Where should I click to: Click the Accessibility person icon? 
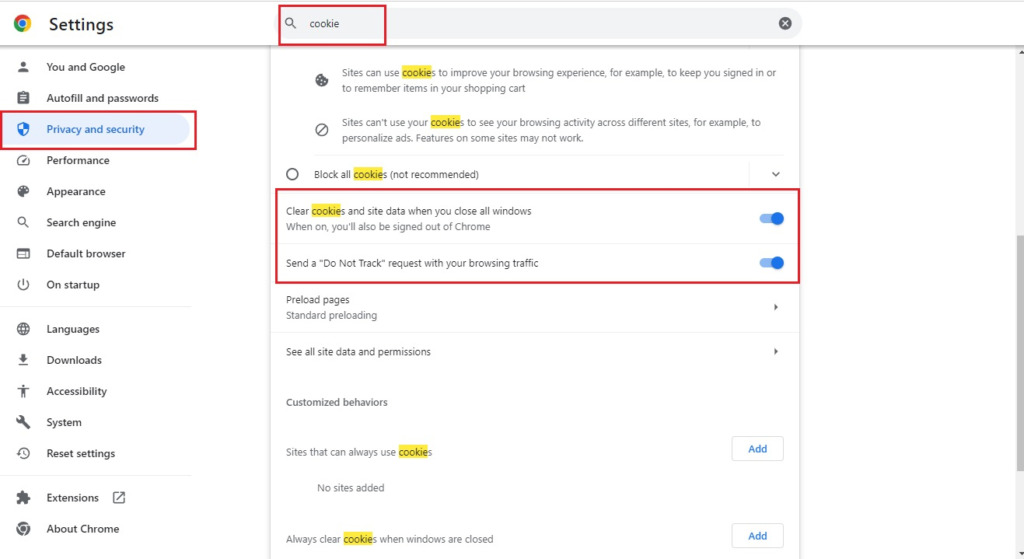pos(23,391)
